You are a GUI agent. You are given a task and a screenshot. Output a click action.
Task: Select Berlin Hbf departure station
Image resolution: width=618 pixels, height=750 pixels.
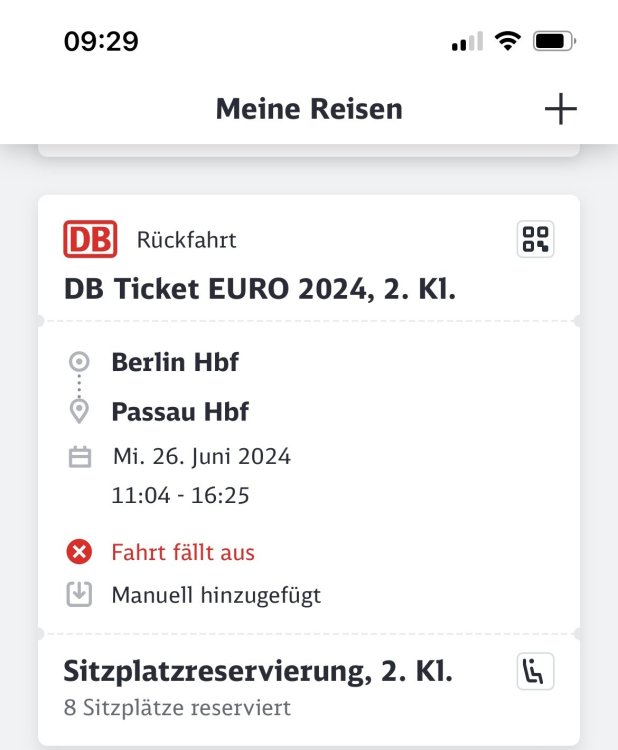175,361
